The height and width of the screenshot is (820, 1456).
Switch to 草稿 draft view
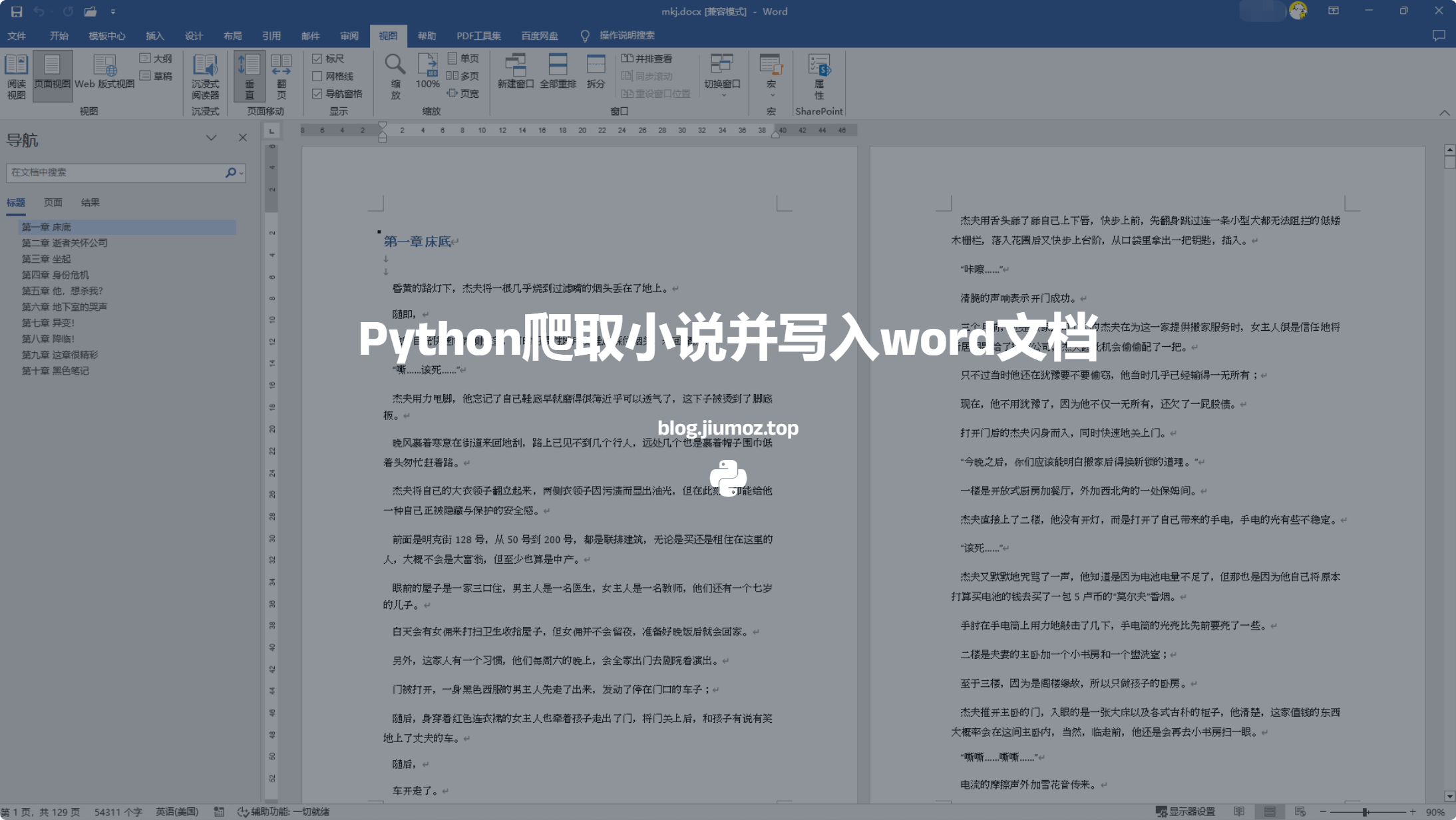click(156, 76)
